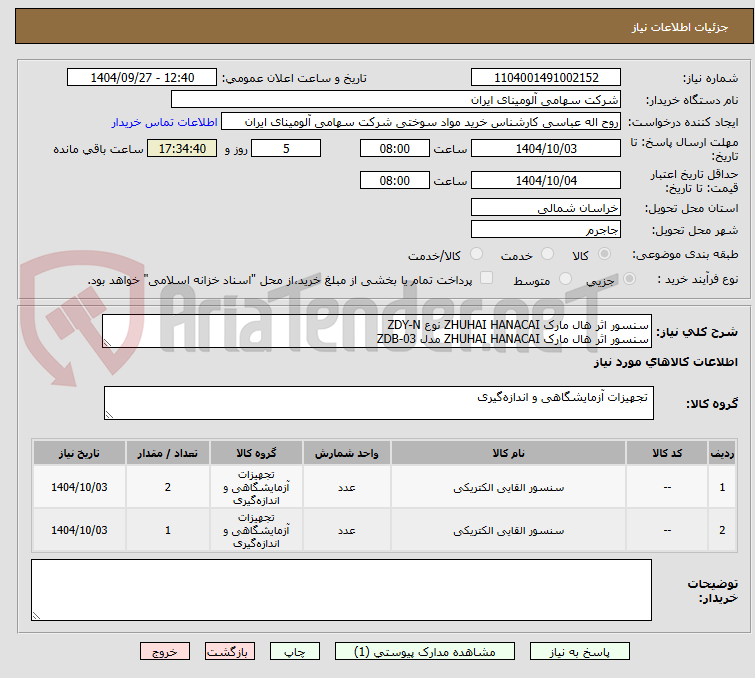This screenshot has height=678, width=755.
Task: Click row 2 need date 1404/10/03
Action: pyautogui.click(x=79, y=530)
